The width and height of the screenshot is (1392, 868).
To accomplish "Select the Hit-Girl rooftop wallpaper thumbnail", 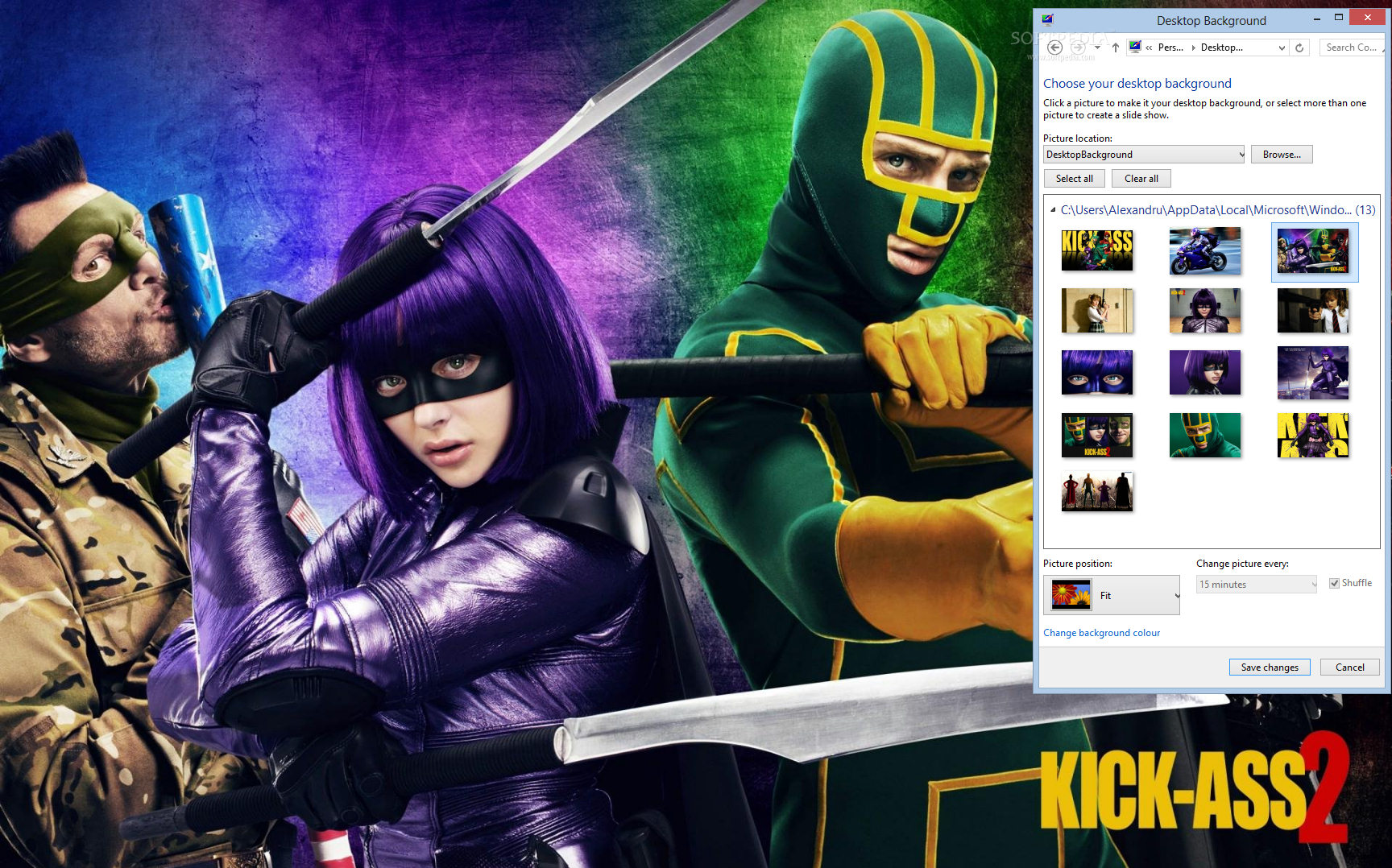I will click(x=1313, y=373).
